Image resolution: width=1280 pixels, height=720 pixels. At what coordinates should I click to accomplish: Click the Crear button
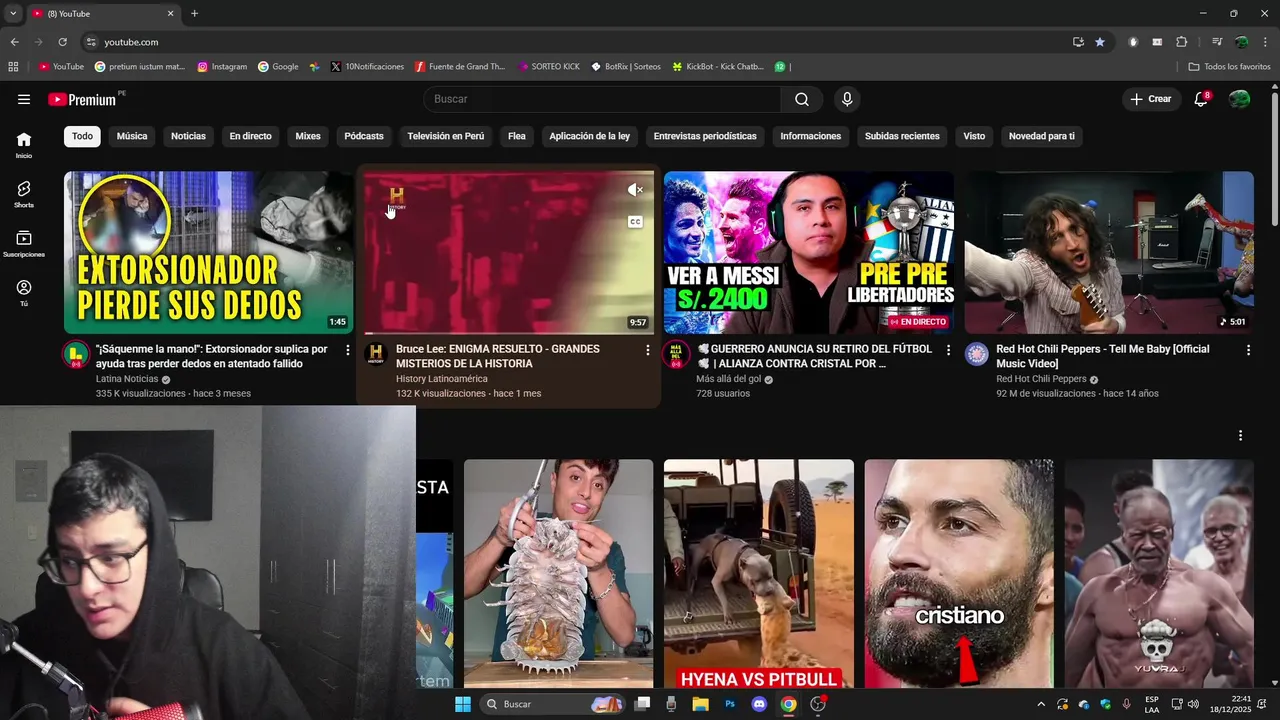tap(1151, 99)
